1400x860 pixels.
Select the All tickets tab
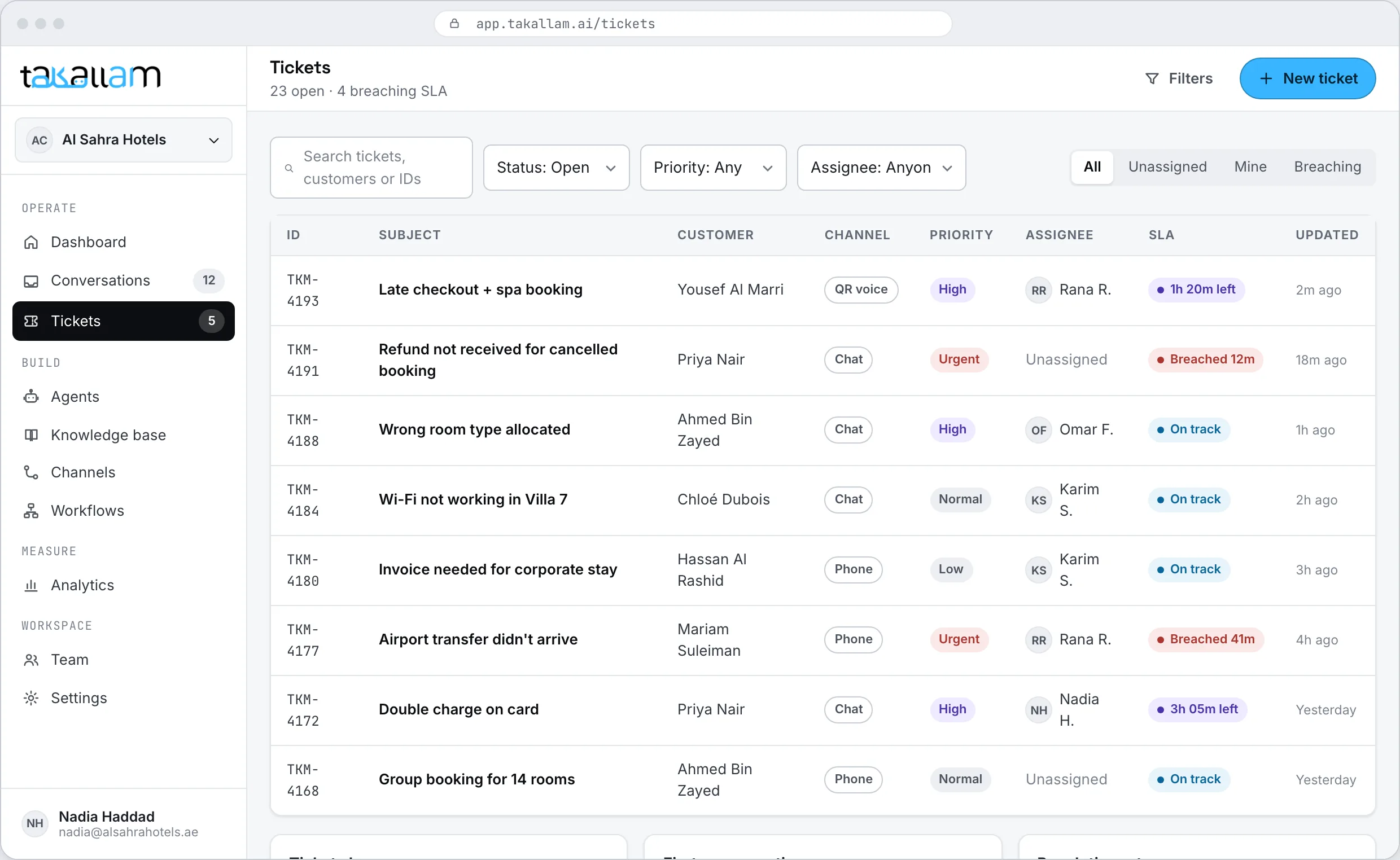tap(1092, 166)
